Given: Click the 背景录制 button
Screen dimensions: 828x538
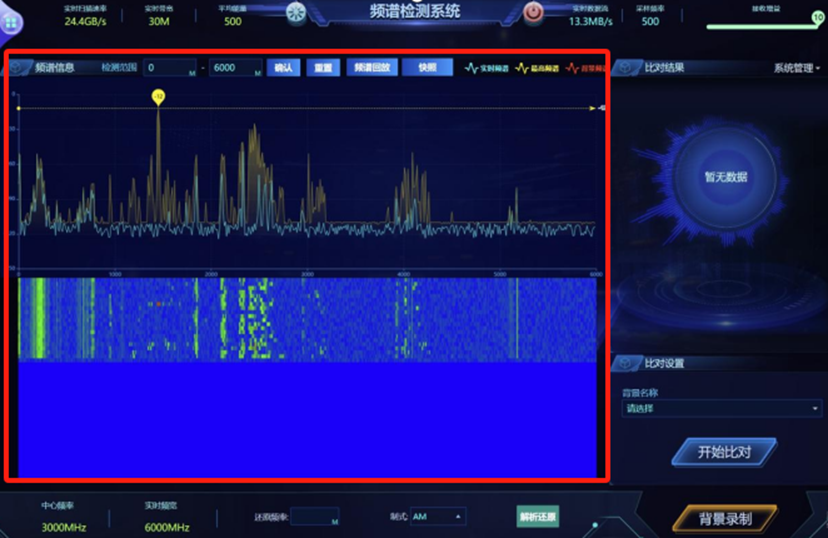Looking at the screenshot, I should point(725,518).
